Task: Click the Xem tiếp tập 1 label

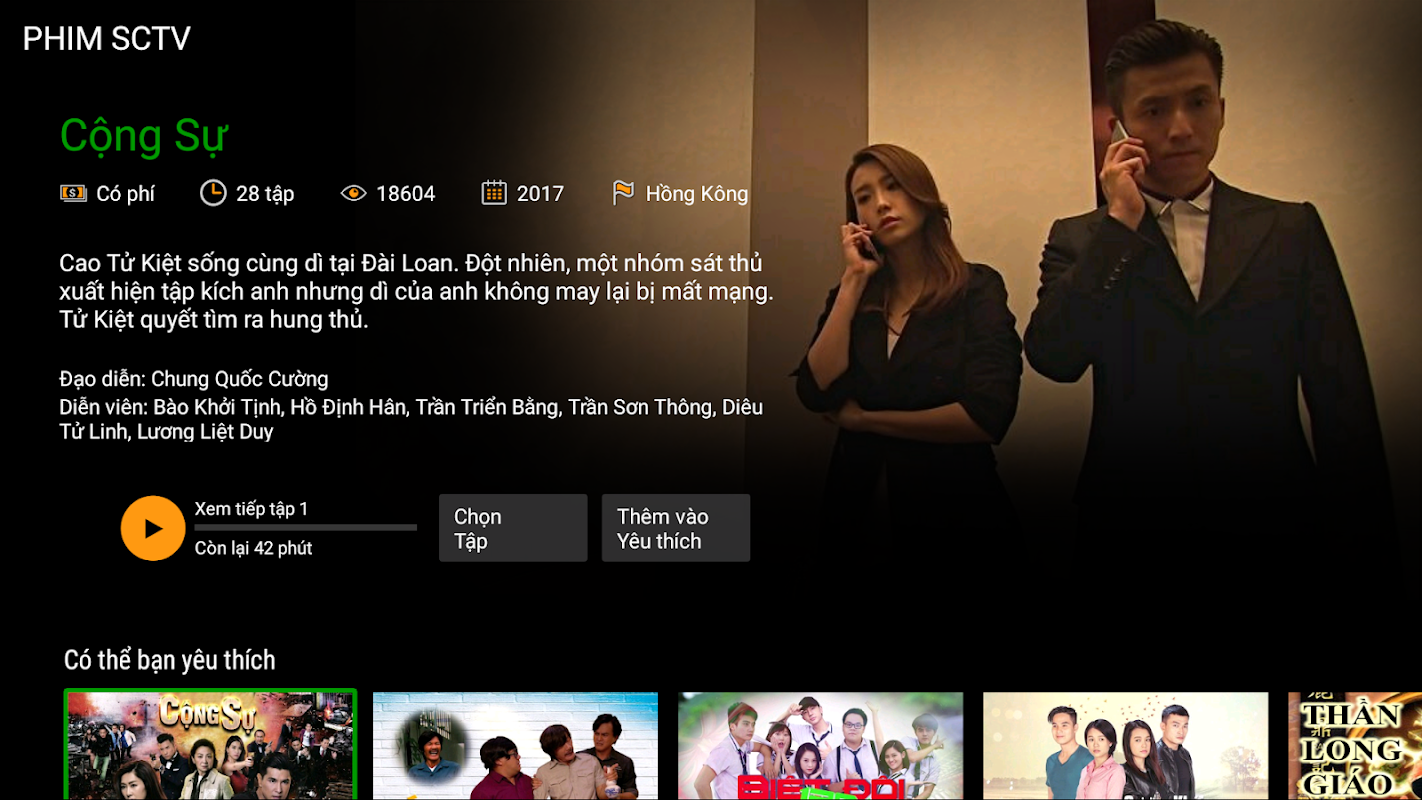Action: point(252,509)
